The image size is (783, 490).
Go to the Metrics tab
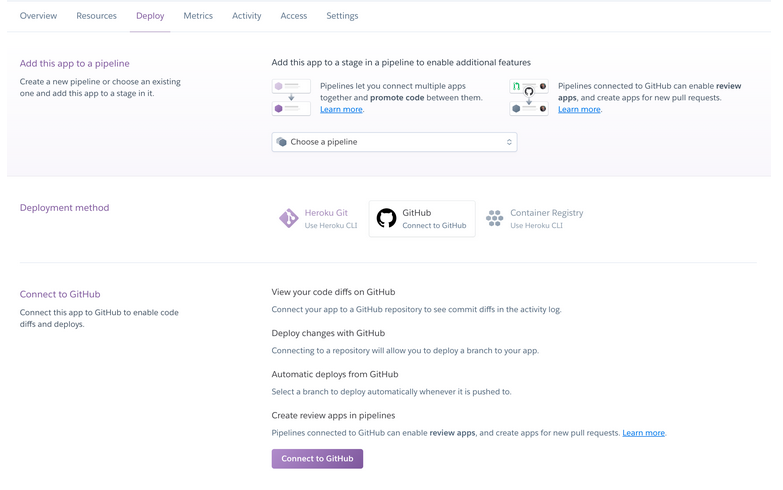(x=198, y=16)
